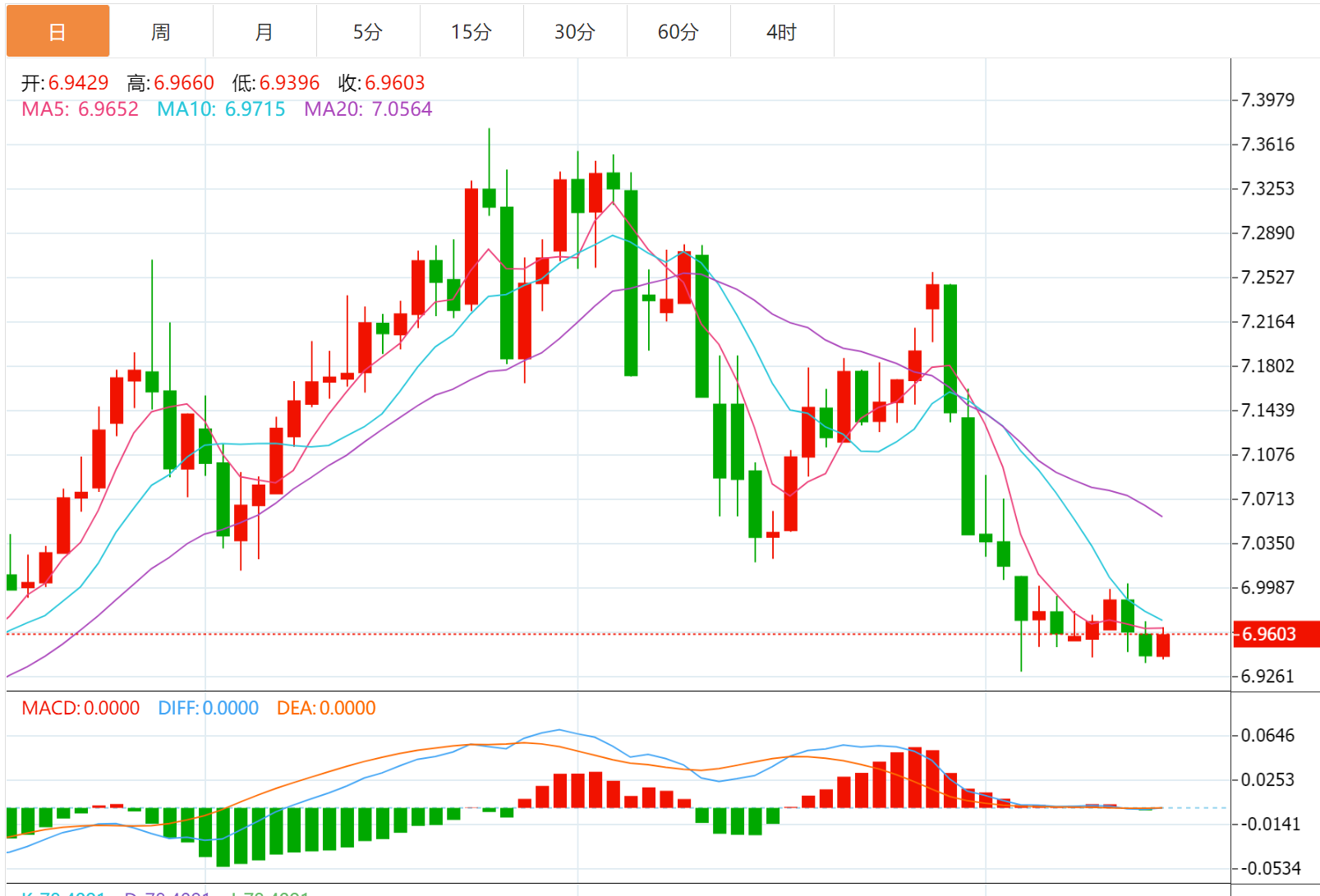Click the 7.2890 price axis label
Screen dimensions: 1320x896
(1267, 233)
